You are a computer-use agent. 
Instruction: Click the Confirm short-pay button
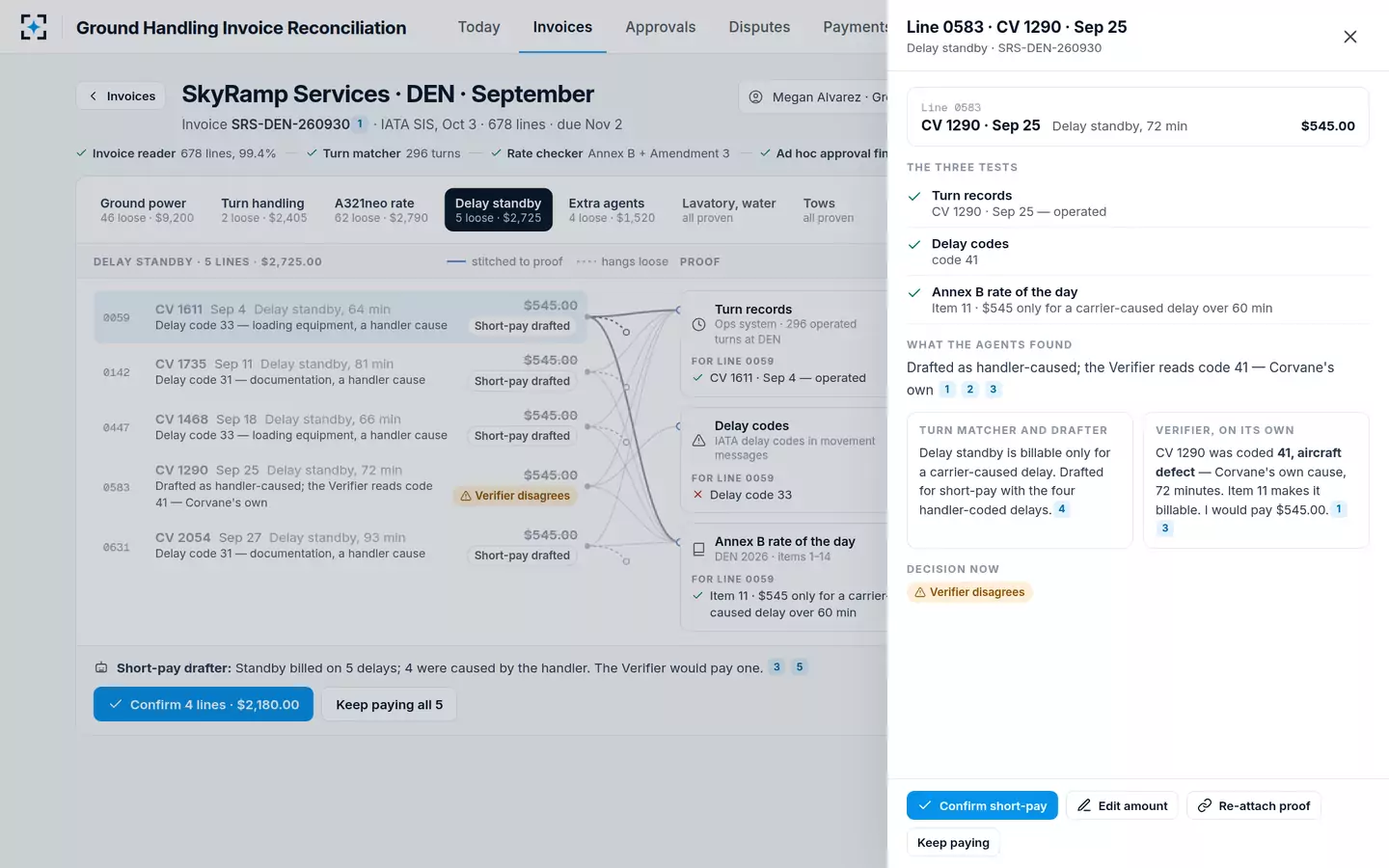pos(982,805)
